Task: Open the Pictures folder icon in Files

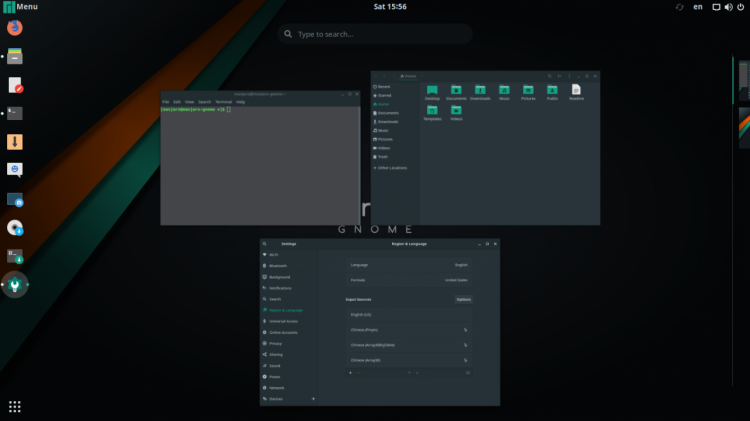Action: [528, 92]
